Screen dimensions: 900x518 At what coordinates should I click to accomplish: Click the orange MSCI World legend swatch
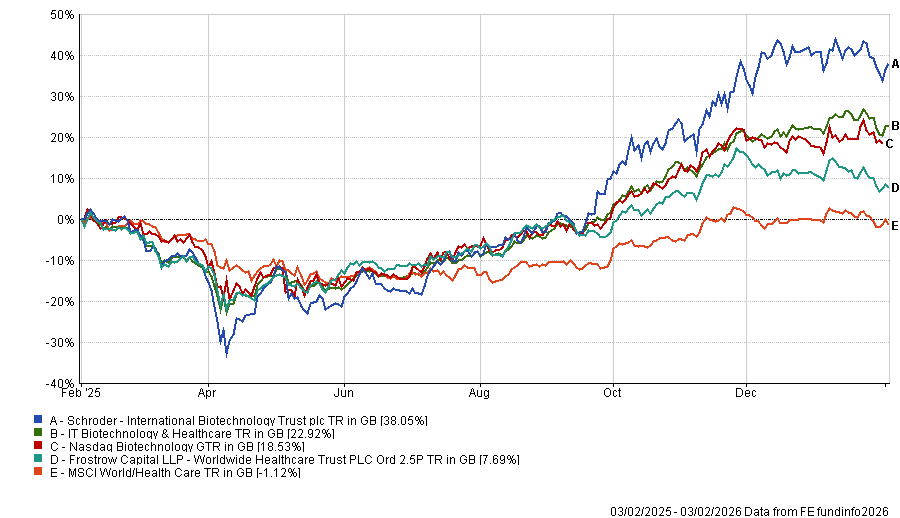coord(39,472)
